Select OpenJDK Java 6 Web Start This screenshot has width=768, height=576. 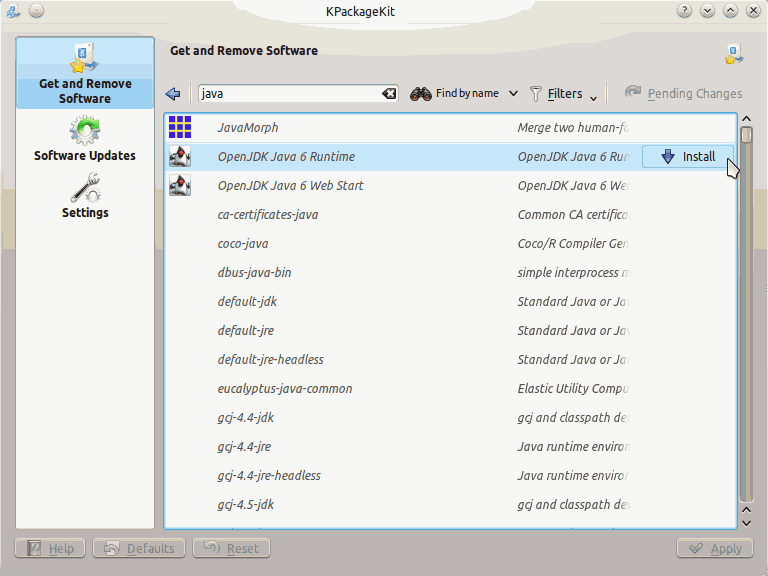pyautogui.click(x=450, y=186)
